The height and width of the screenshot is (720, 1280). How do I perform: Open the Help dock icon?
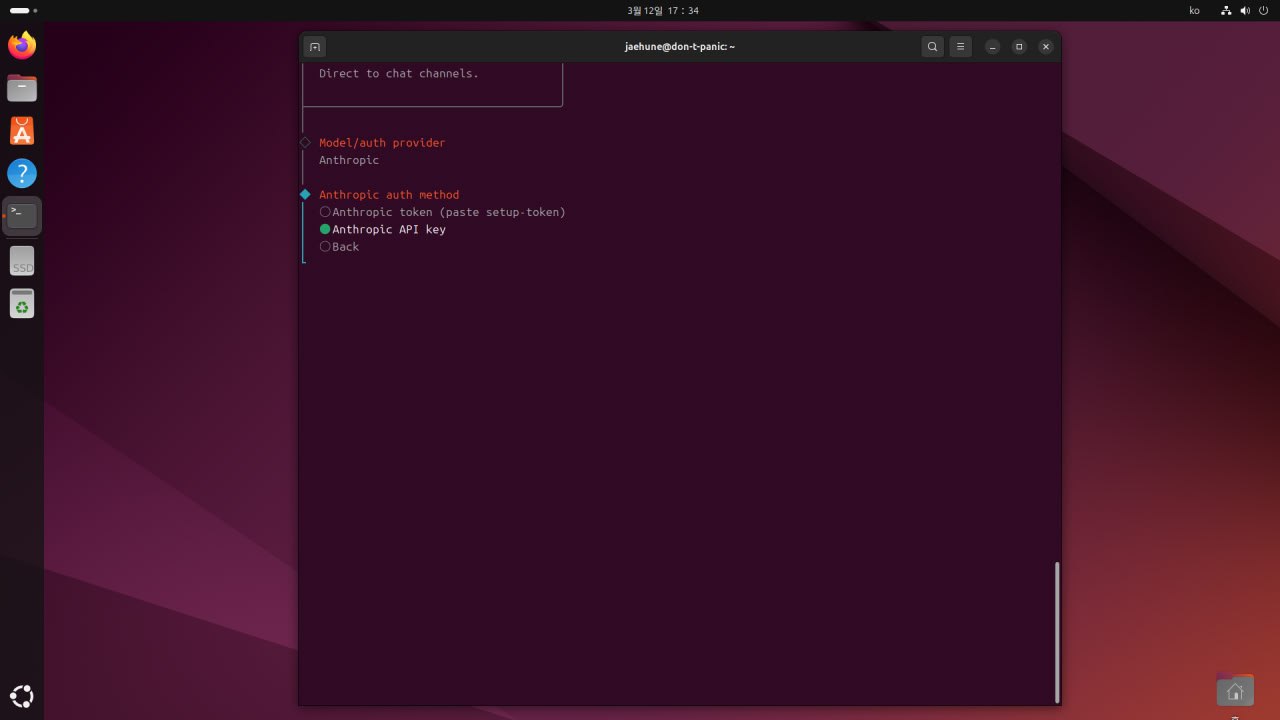(21, 174)
